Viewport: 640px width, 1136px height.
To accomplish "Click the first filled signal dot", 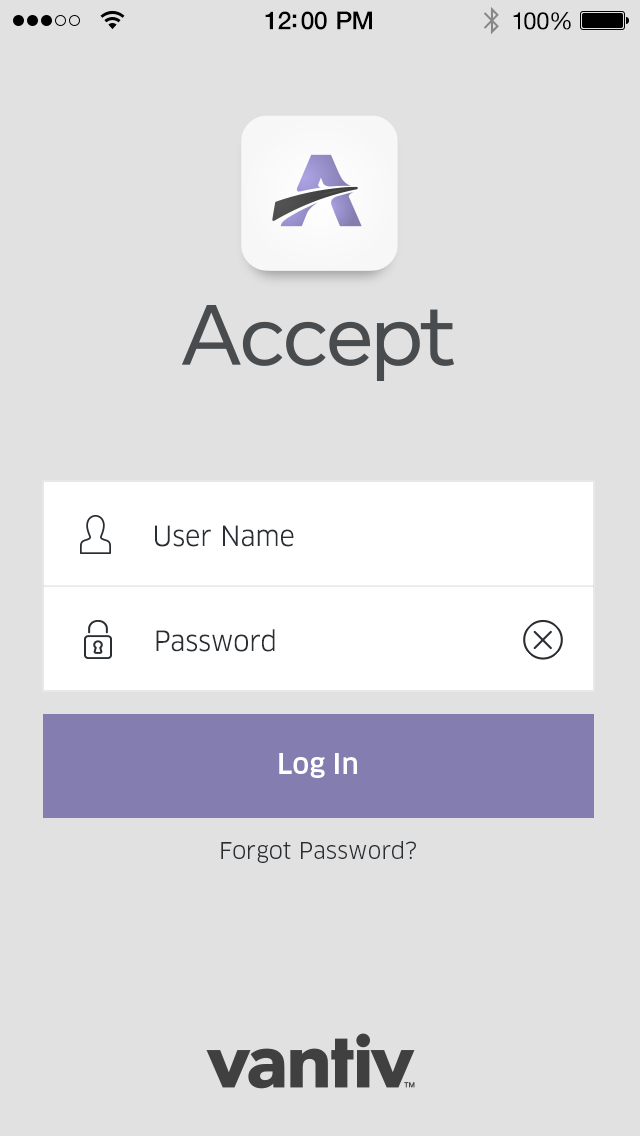I will click(x=19, y=20).
